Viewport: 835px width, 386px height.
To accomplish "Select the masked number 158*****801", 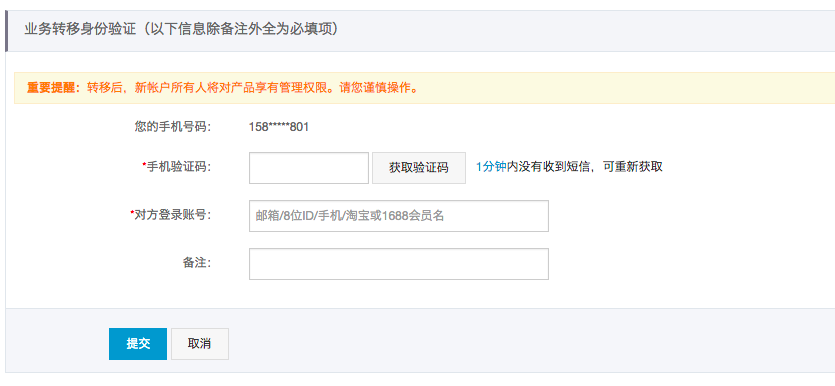I will point(279,127).
